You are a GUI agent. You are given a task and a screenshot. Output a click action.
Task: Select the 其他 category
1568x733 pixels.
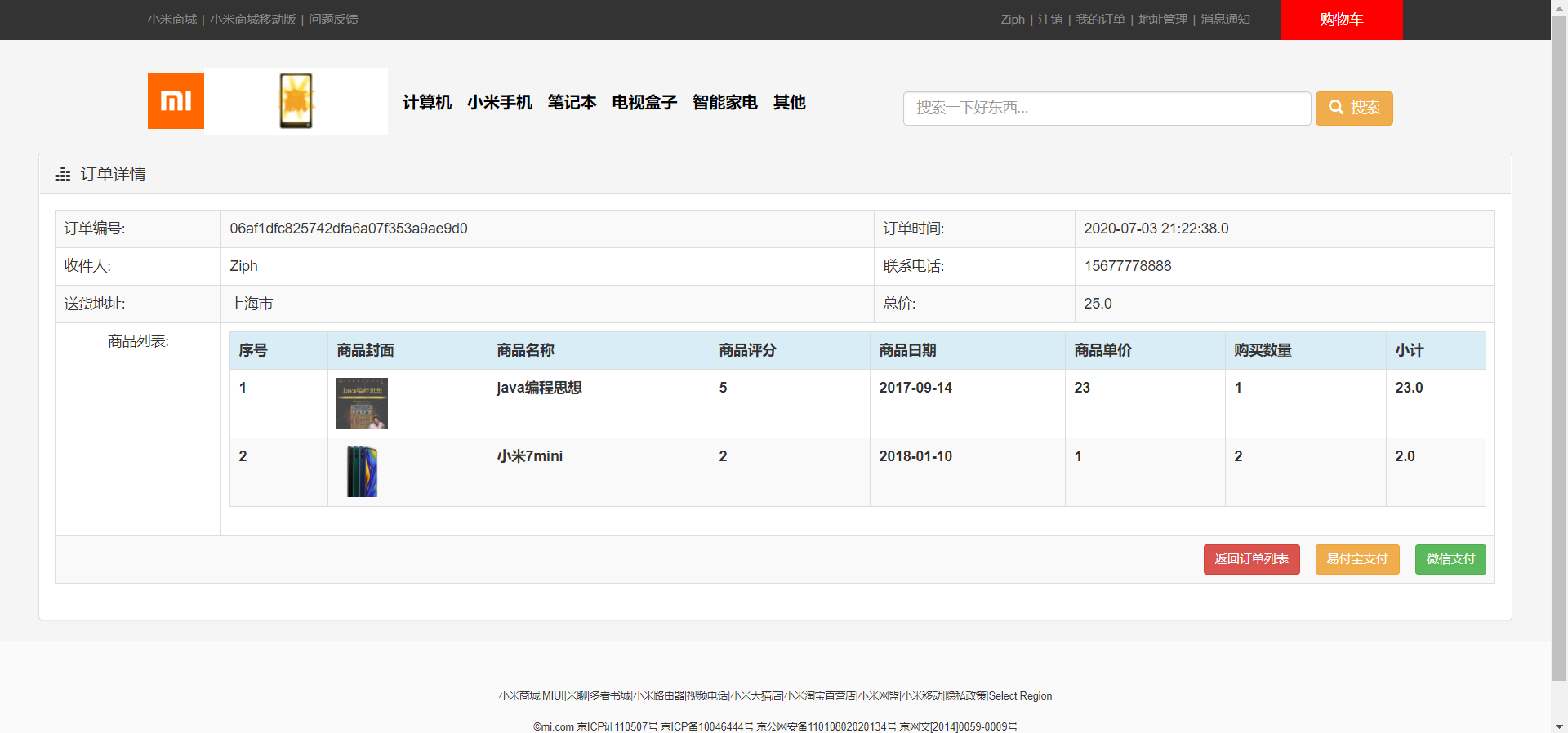coord(790,102)
